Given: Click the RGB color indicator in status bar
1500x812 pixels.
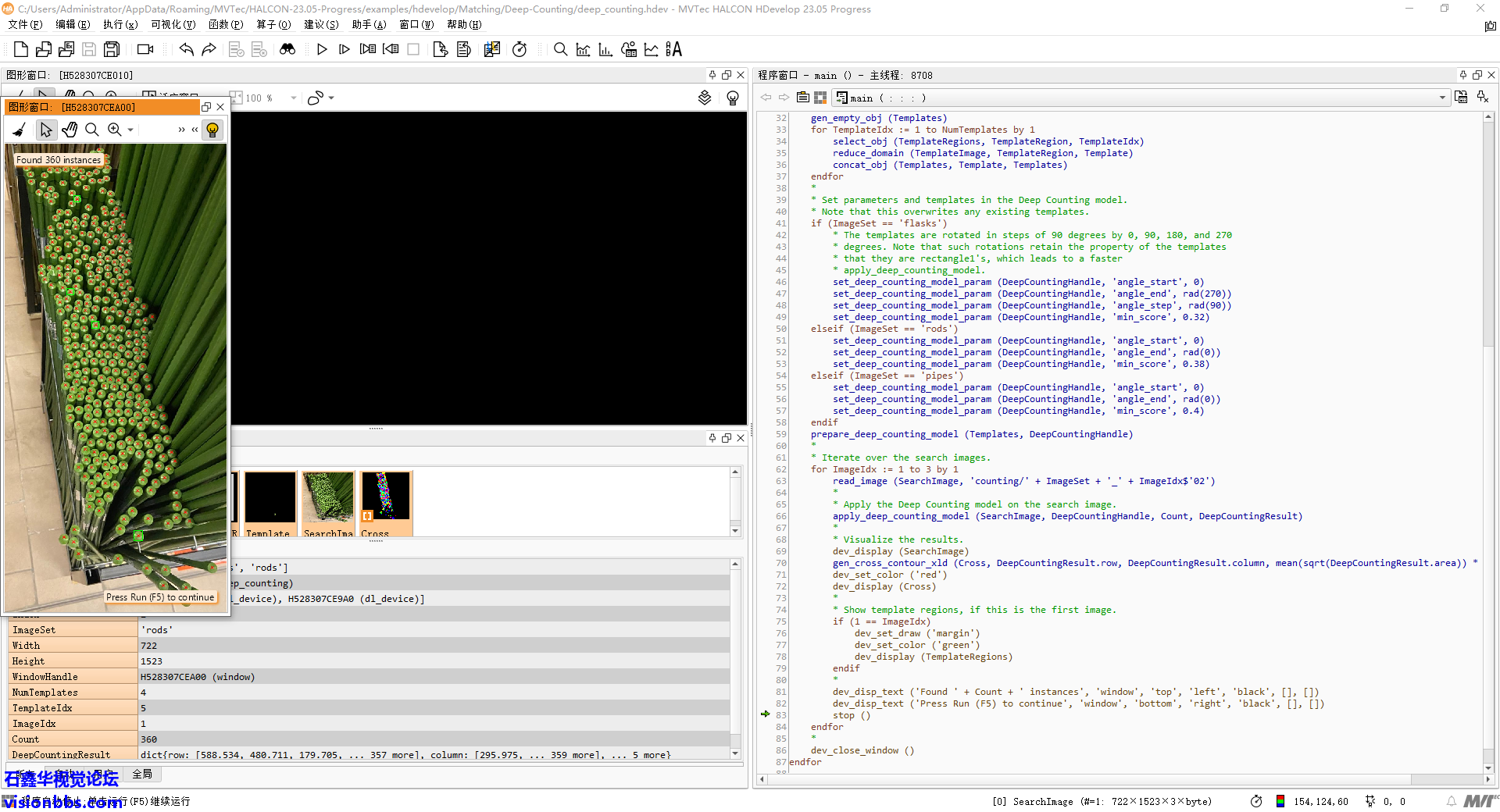Looking at the screenshot, I should point(1280,801).
